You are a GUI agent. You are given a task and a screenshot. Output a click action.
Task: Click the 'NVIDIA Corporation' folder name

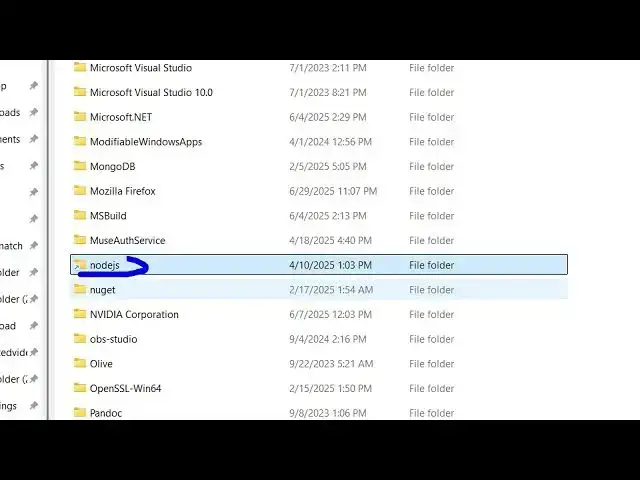[134, 314]
